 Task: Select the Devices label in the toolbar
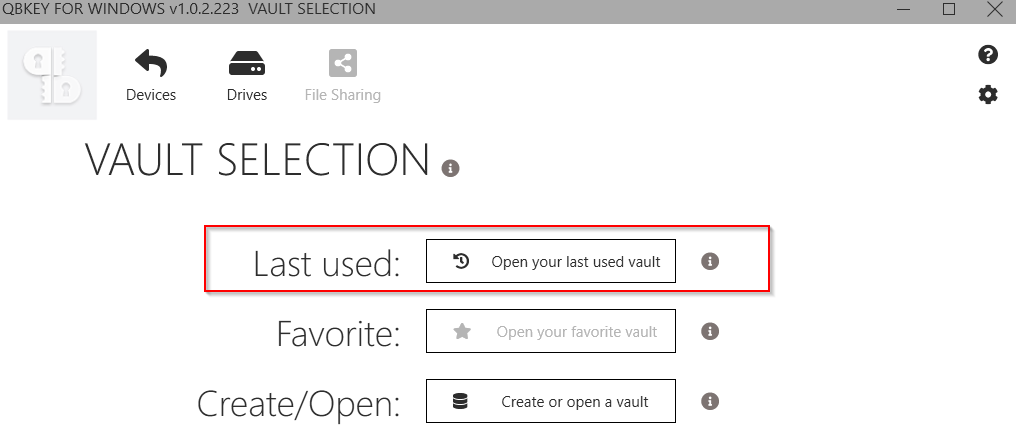pyautogui.click(x=151, y=95)
